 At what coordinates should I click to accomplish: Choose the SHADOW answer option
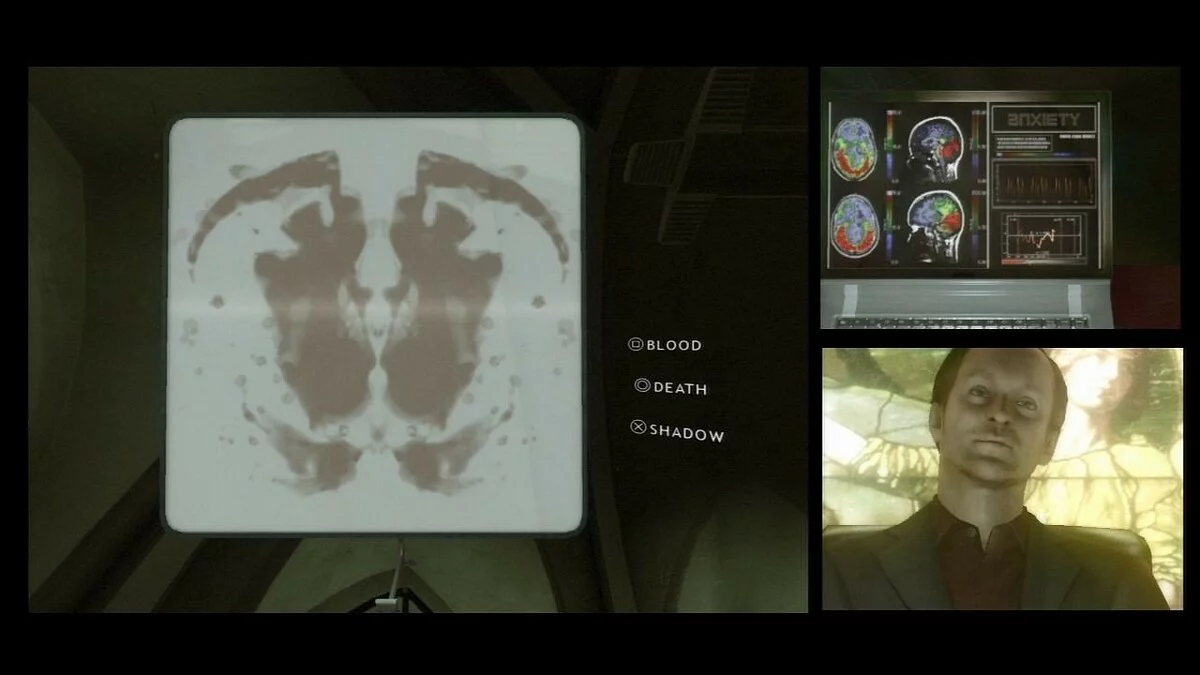pos(677,430)
